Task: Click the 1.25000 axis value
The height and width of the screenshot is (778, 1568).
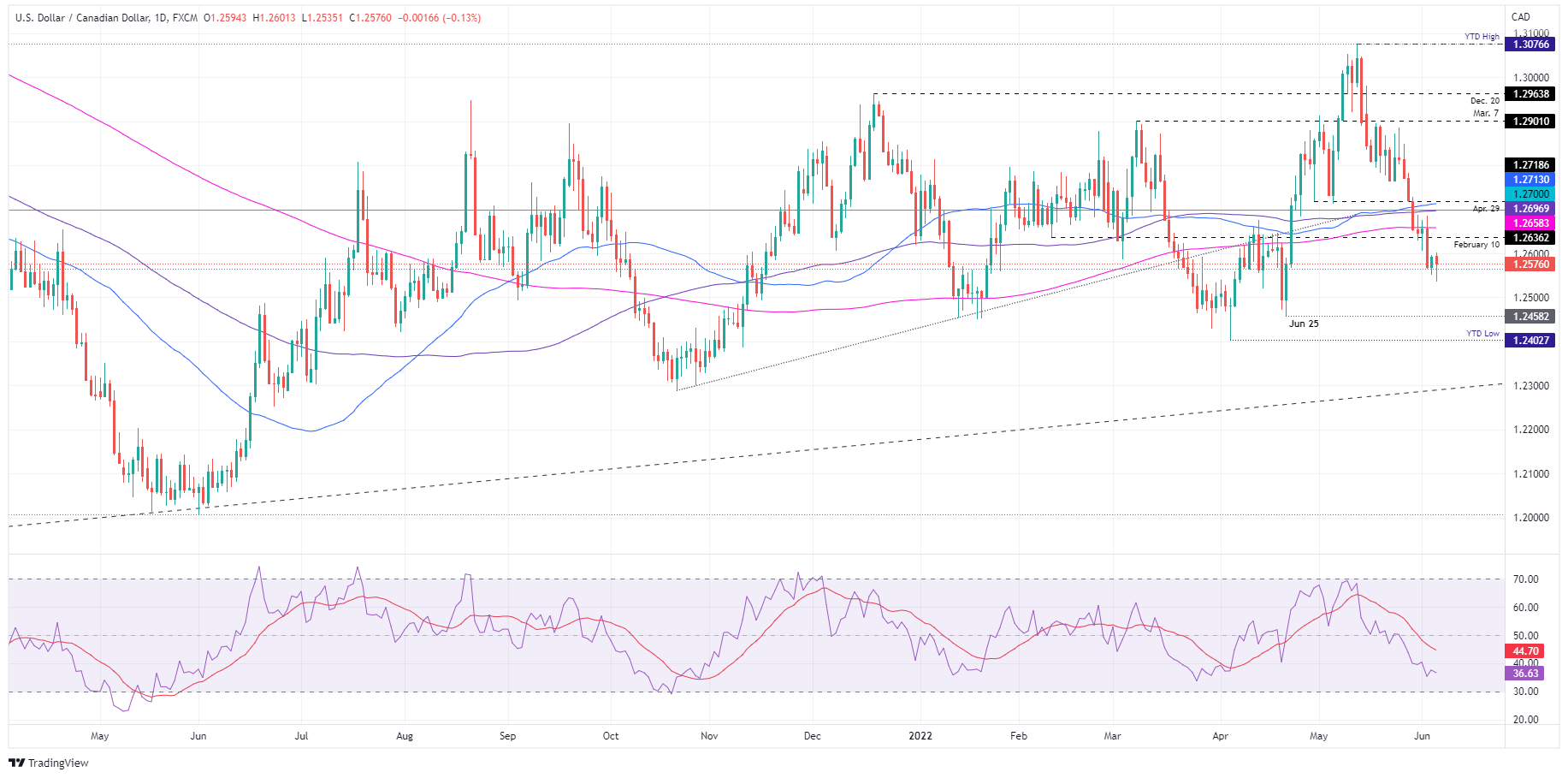Action: point(1530,298)
